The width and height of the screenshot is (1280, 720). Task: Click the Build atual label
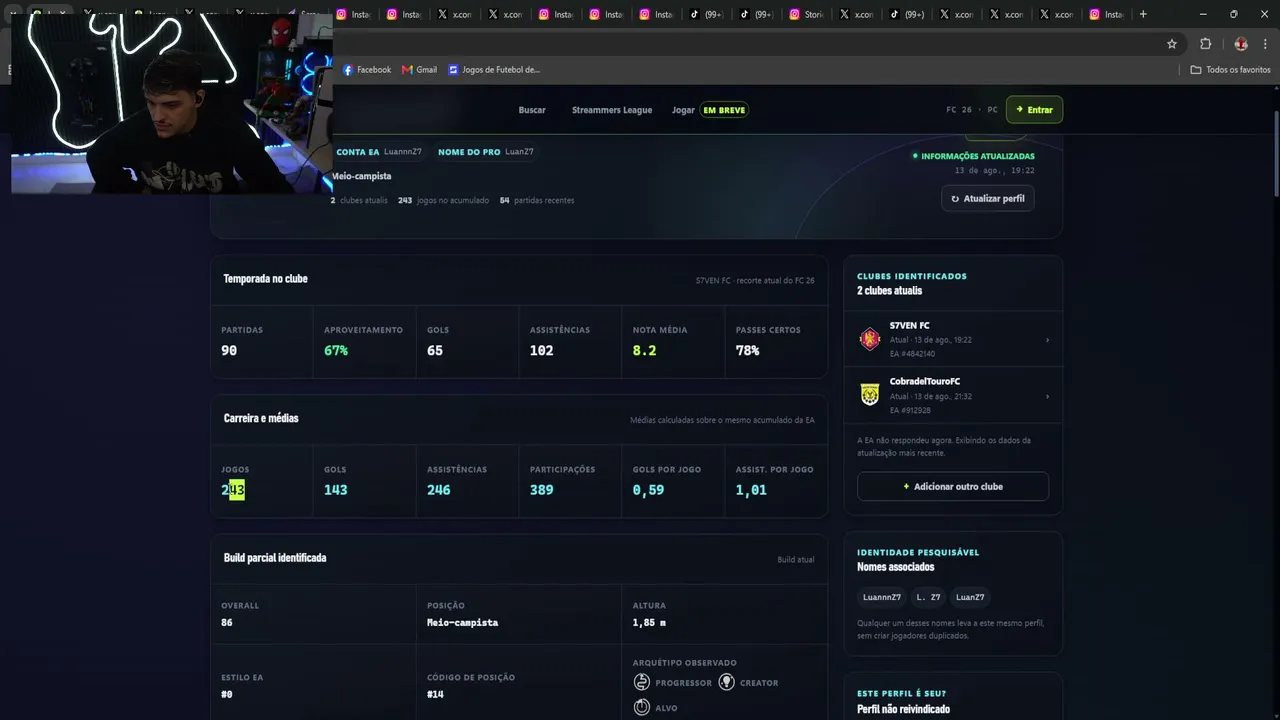click(796, 560)
